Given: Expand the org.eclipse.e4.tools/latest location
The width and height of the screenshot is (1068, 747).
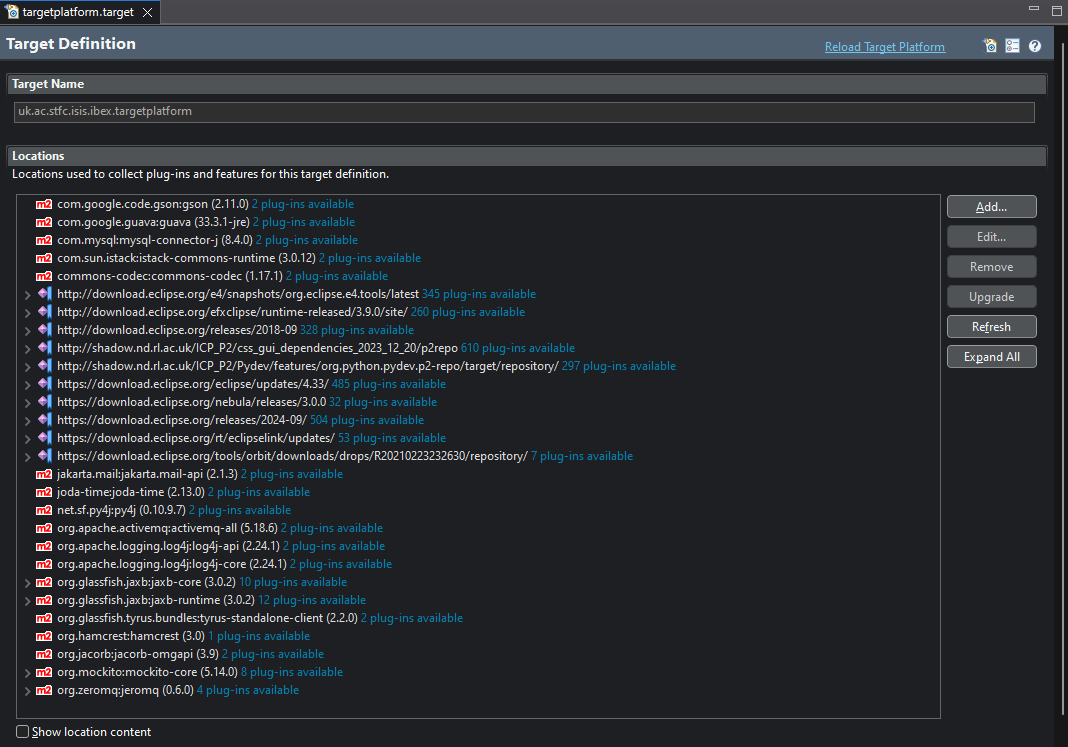Looking at the screenshot, I should tap(28, 295).
